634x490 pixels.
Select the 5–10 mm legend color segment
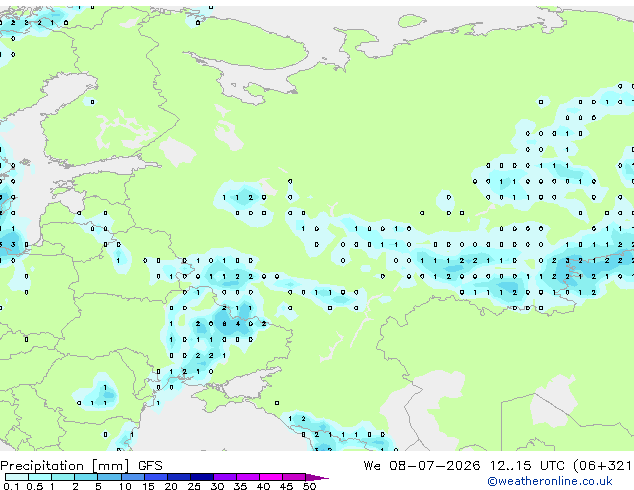pyautogui.click(x=109, y=477)
